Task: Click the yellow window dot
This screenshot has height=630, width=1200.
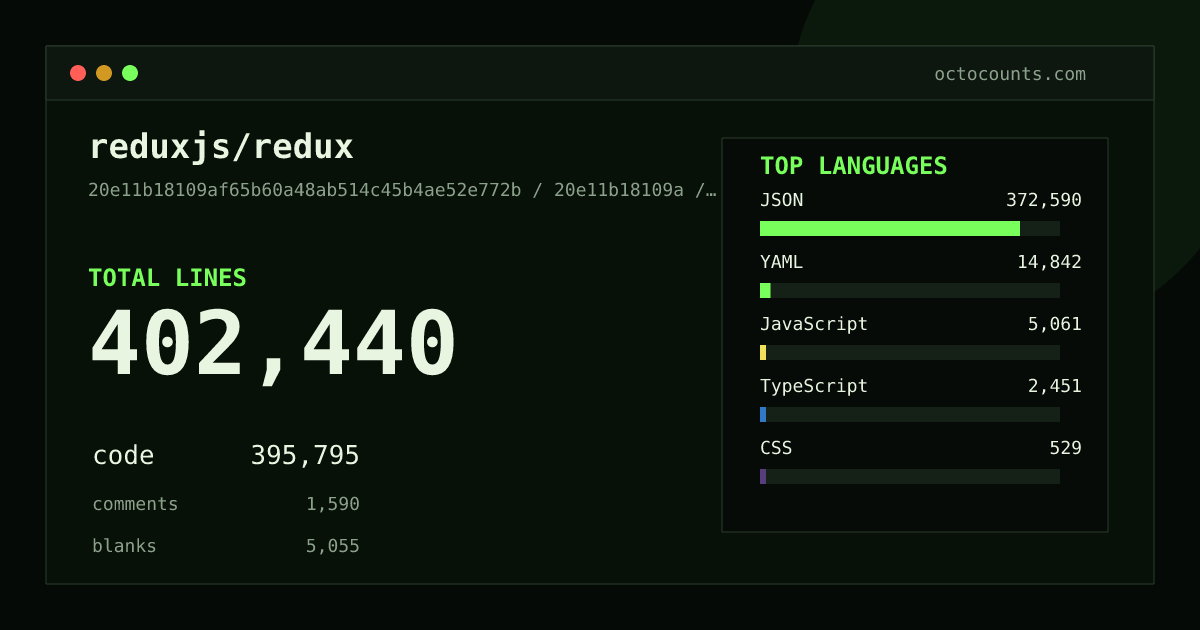Action: [x=104, y=73]
